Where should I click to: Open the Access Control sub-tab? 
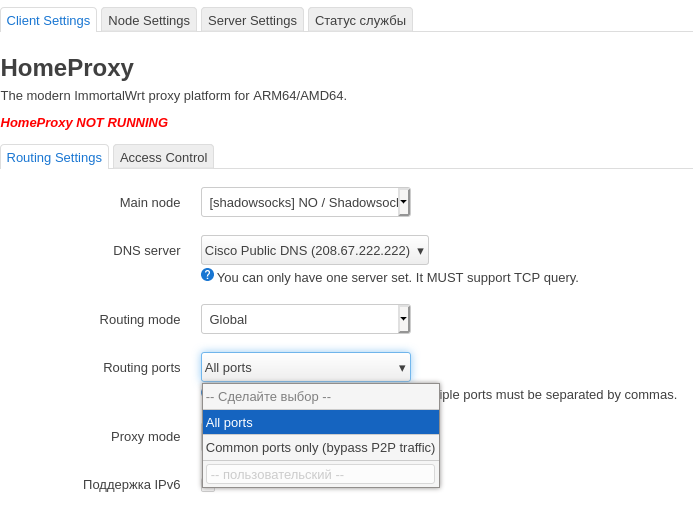pos(163,157)
